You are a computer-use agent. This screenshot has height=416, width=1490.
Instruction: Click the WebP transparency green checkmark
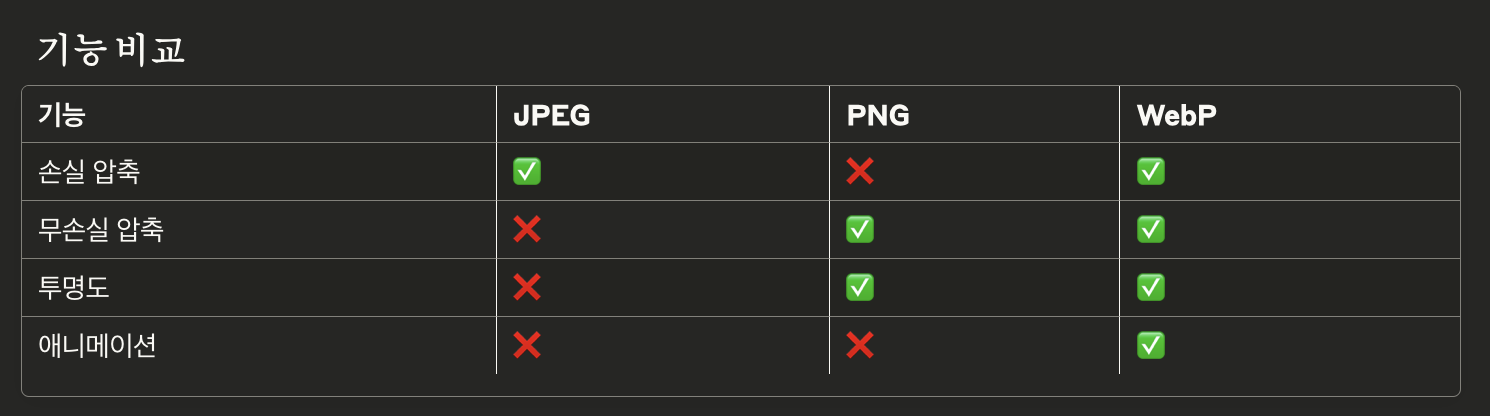(x=1151, y=288)
